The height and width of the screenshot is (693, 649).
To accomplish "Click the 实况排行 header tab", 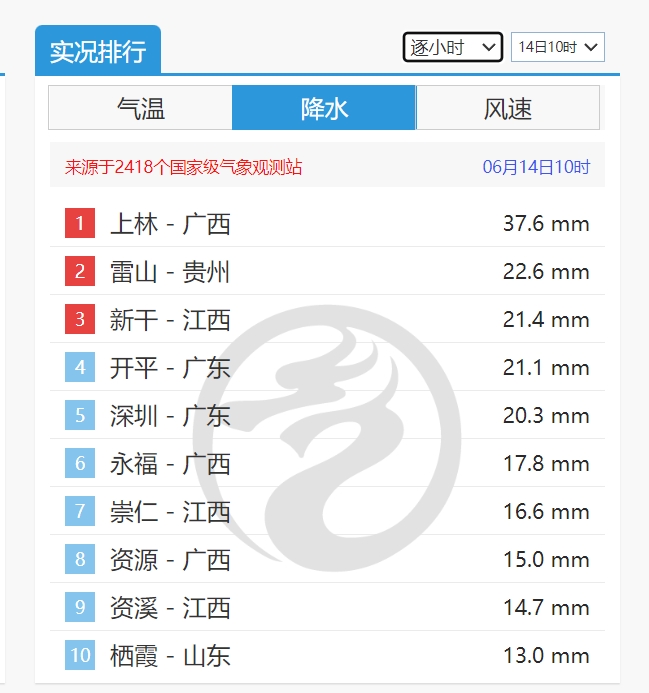I will click(98, 51).
